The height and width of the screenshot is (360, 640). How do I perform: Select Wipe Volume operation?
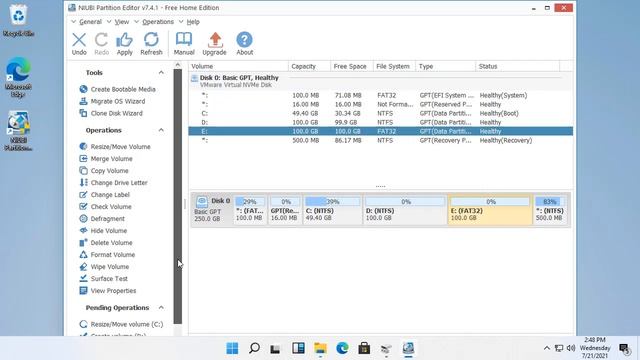pos(104,267)
